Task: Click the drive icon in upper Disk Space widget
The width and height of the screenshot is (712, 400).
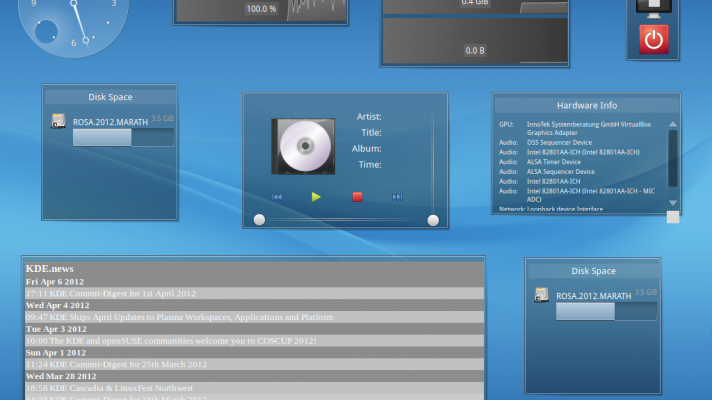Action: 60,122
